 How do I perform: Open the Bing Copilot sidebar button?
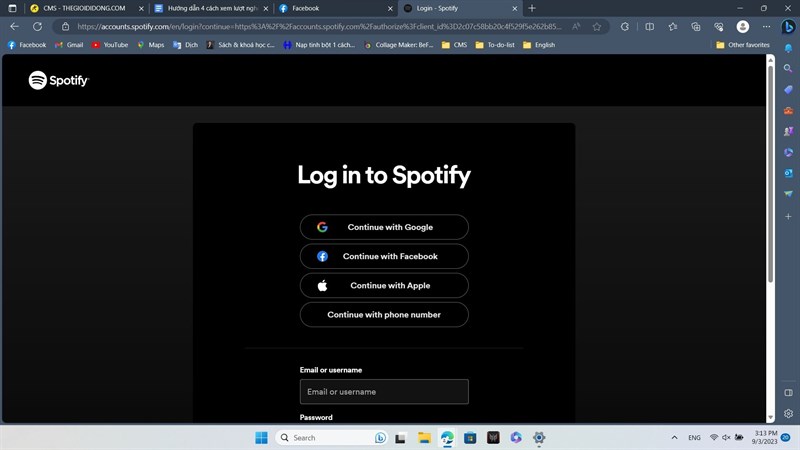tap(788, 27)
